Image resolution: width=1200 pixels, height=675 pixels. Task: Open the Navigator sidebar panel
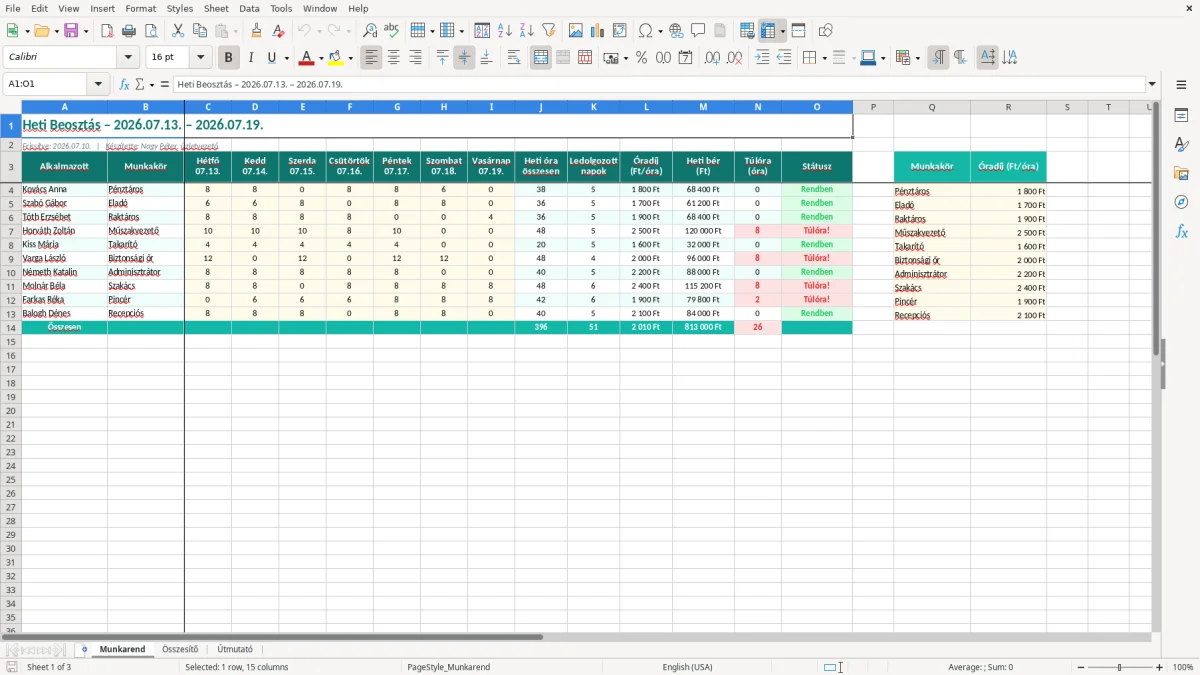tap(1181, 202)
